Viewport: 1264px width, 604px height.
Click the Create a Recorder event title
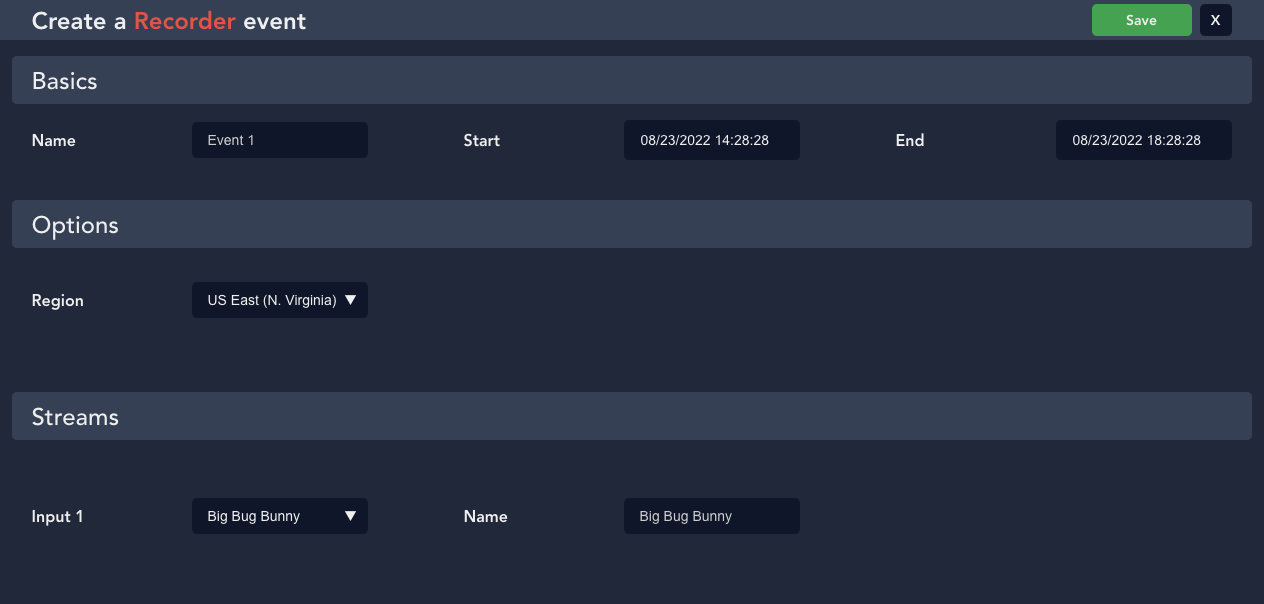coord(168,20)
